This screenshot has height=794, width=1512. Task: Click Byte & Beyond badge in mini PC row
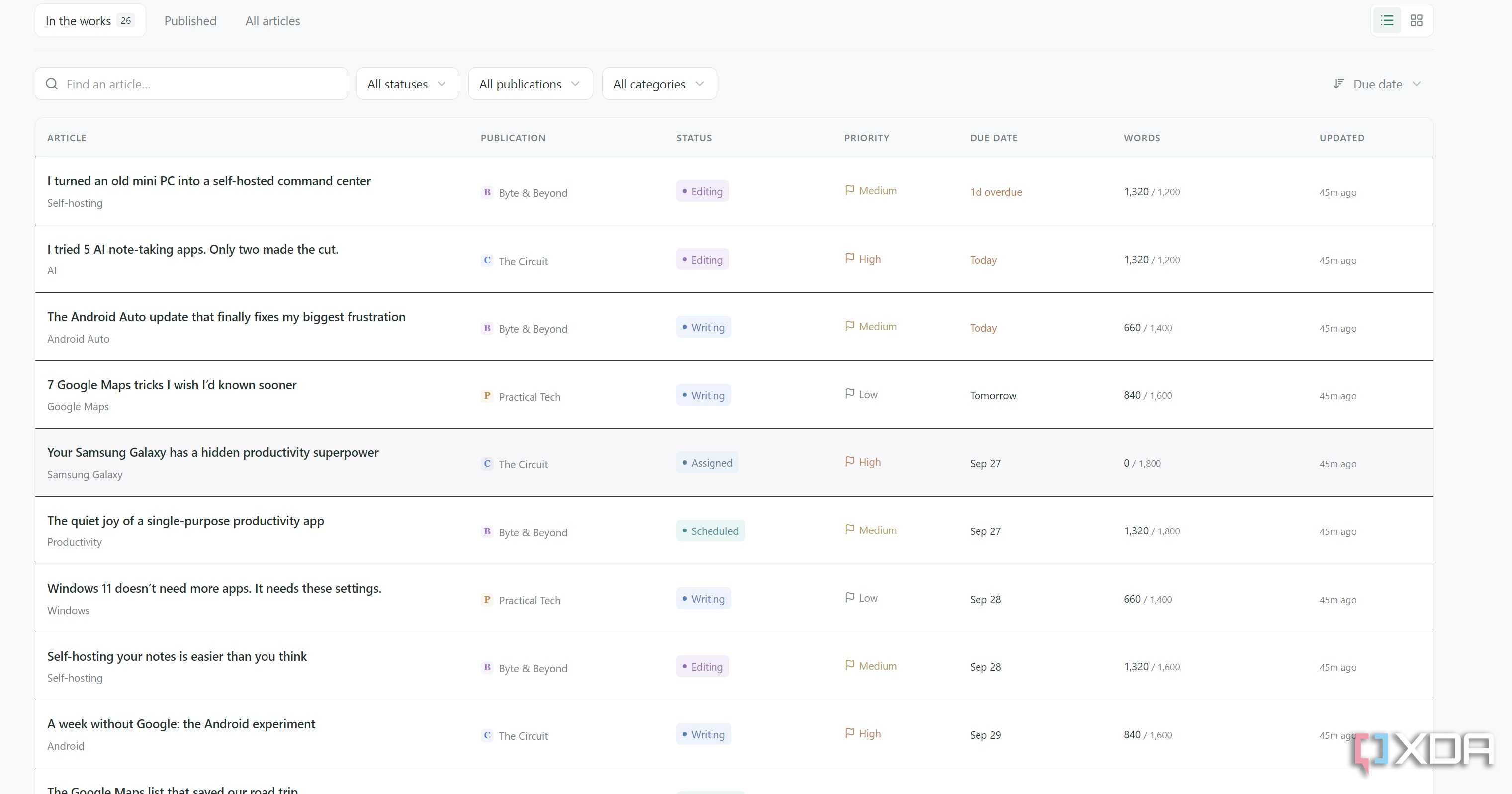click(487, 192)
